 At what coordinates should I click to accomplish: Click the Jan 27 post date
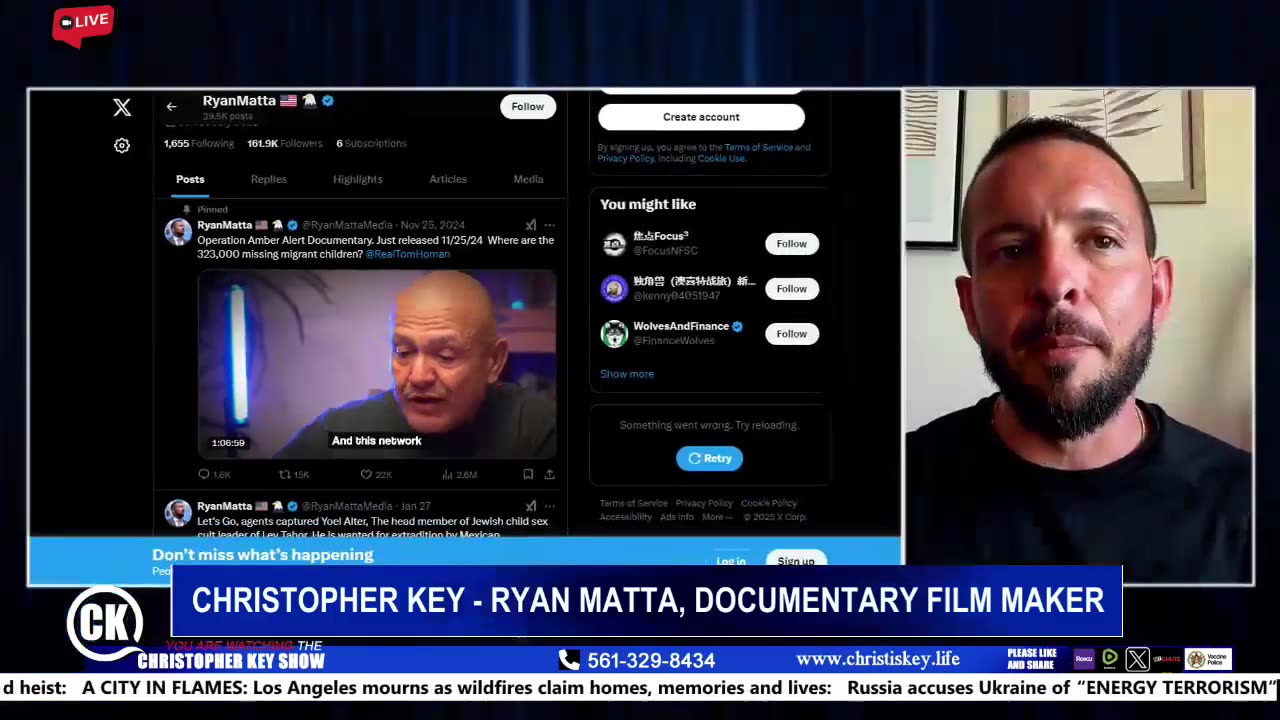[415, 506]
